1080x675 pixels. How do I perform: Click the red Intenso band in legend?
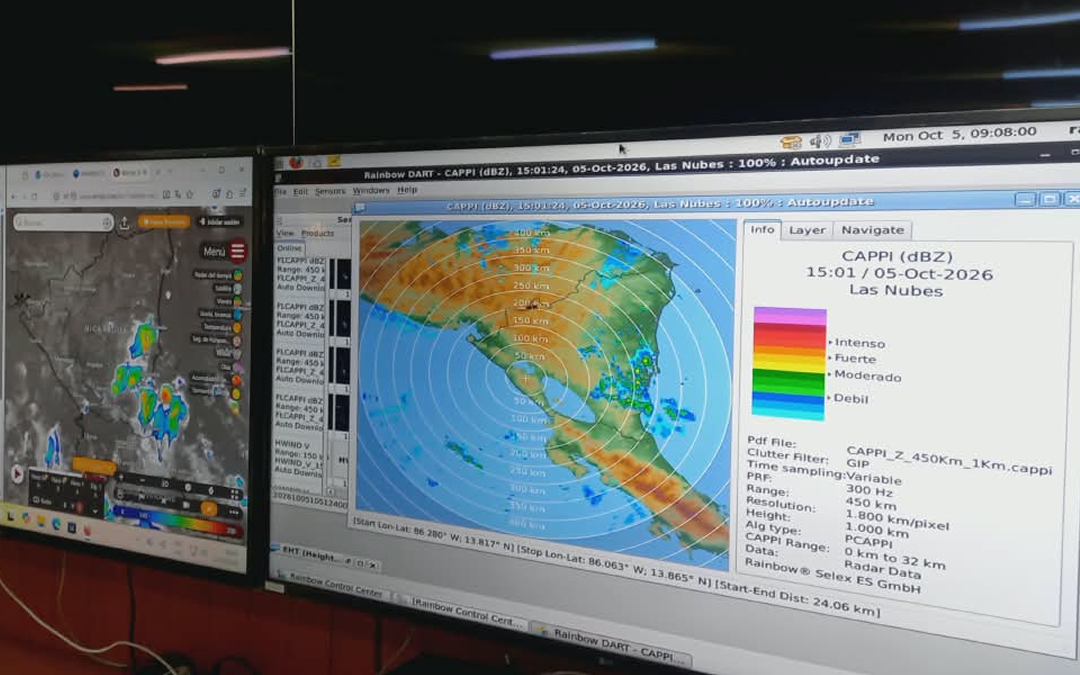coord(789,338)
